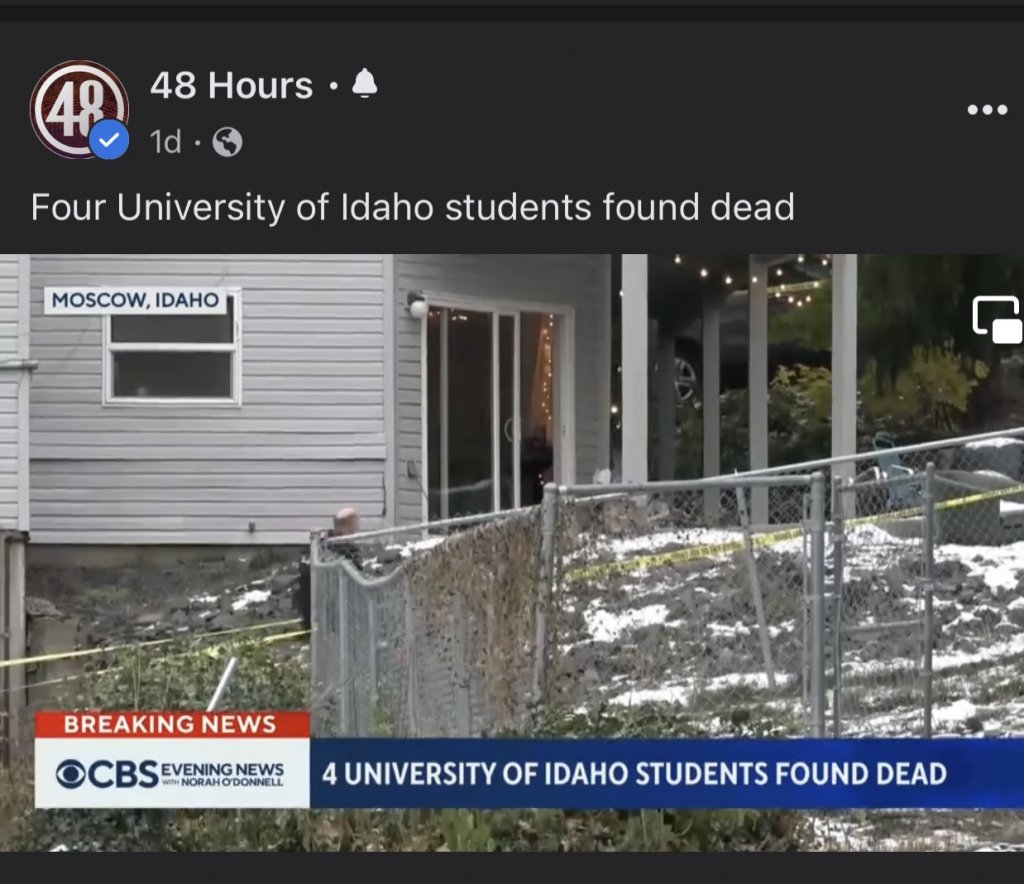The image size is (1024, 884).
Task: Click the blue headline ticker text
Action: pos(634,774)
